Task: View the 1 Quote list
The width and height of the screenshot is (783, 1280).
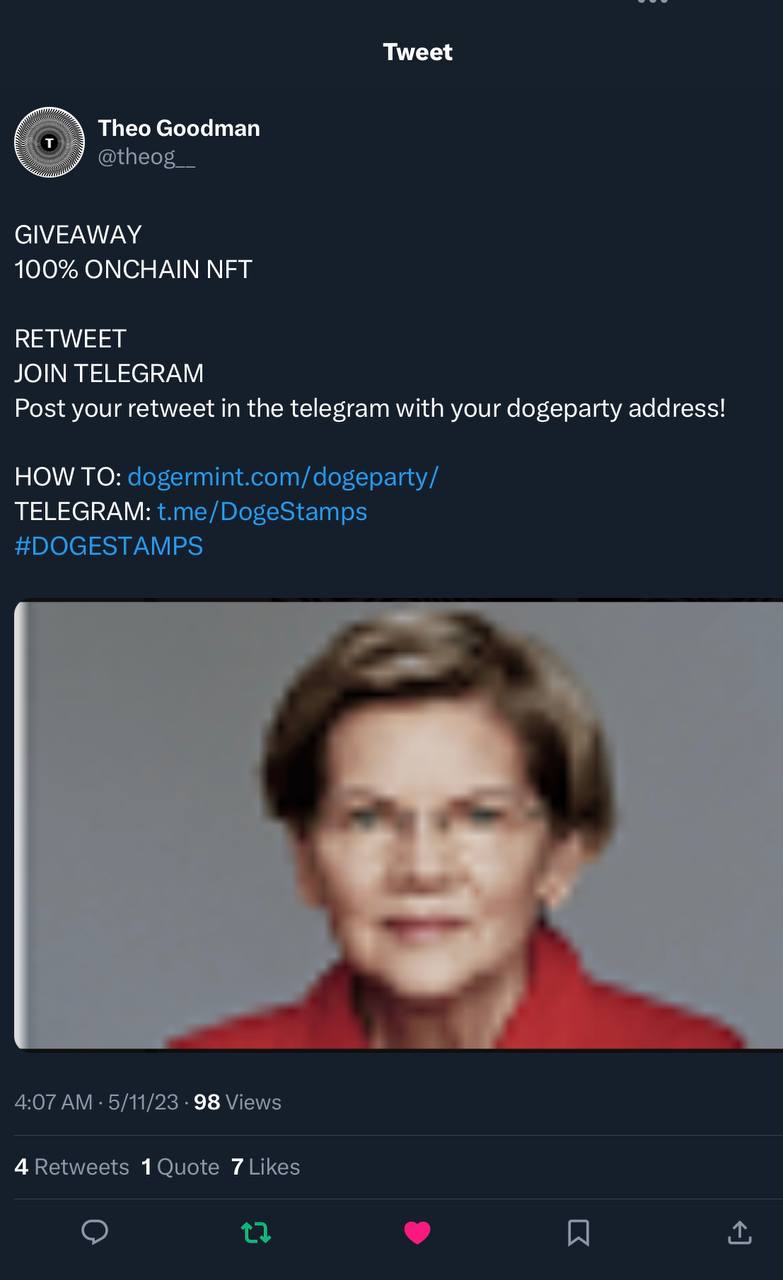Action: point(180,1167)
